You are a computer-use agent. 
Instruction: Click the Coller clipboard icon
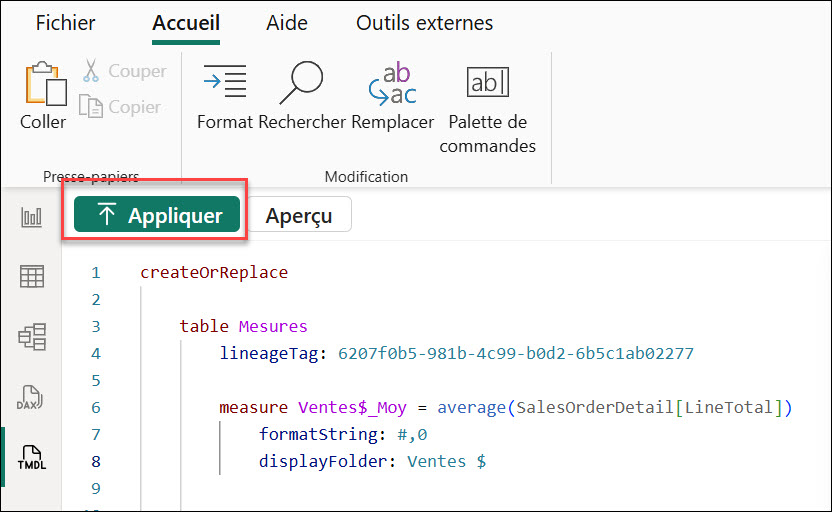[x=43, y=85]
